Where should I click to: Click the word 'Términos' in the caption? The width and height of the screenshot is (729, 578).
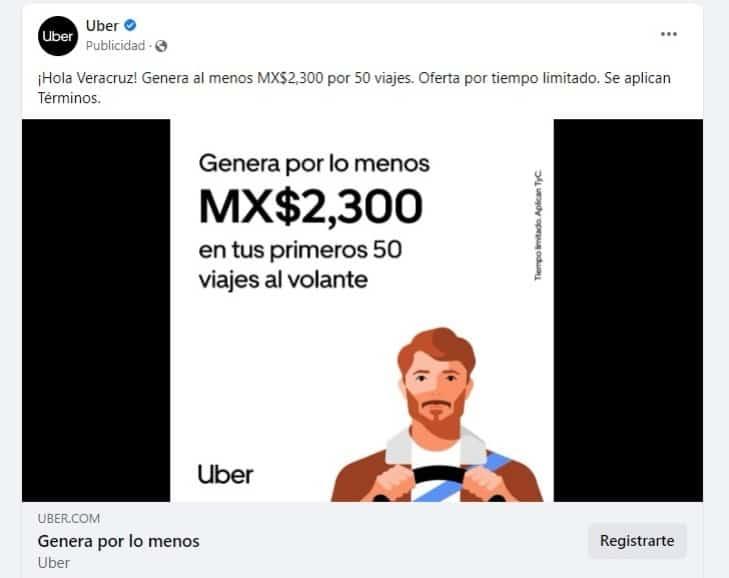[x=69, y=98]
